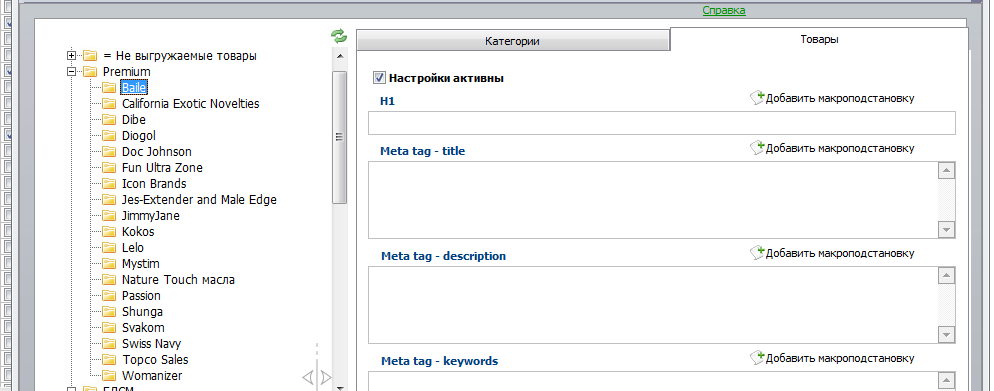Click the macro icon for Meta tag title
This screenshot has height=391, width=994.
(758, 148)
